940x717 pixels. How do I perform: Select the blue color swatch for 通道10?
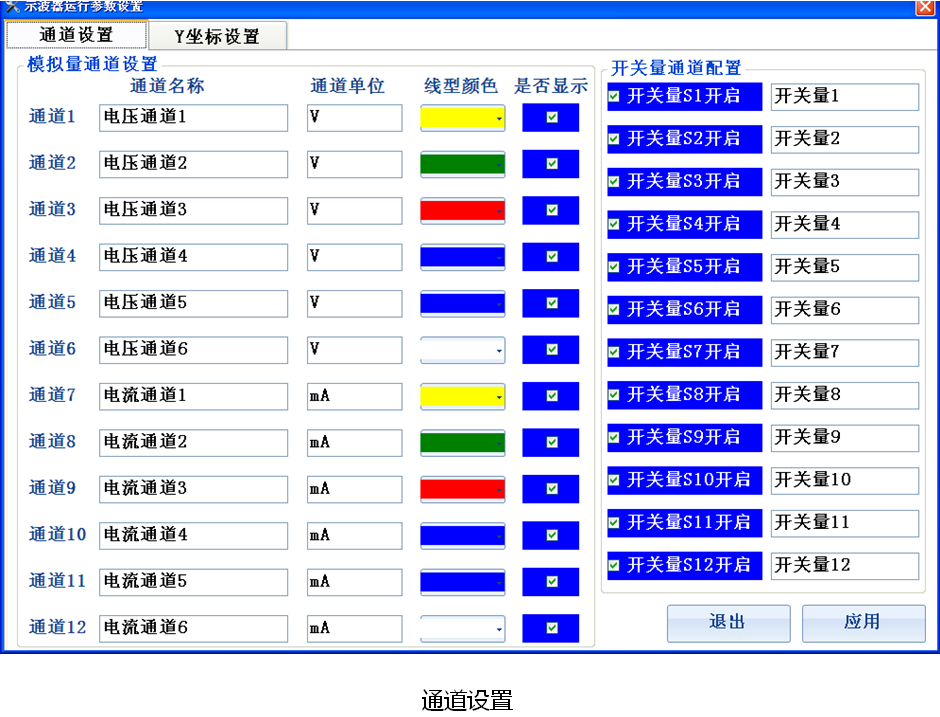[x=458, y=536]
